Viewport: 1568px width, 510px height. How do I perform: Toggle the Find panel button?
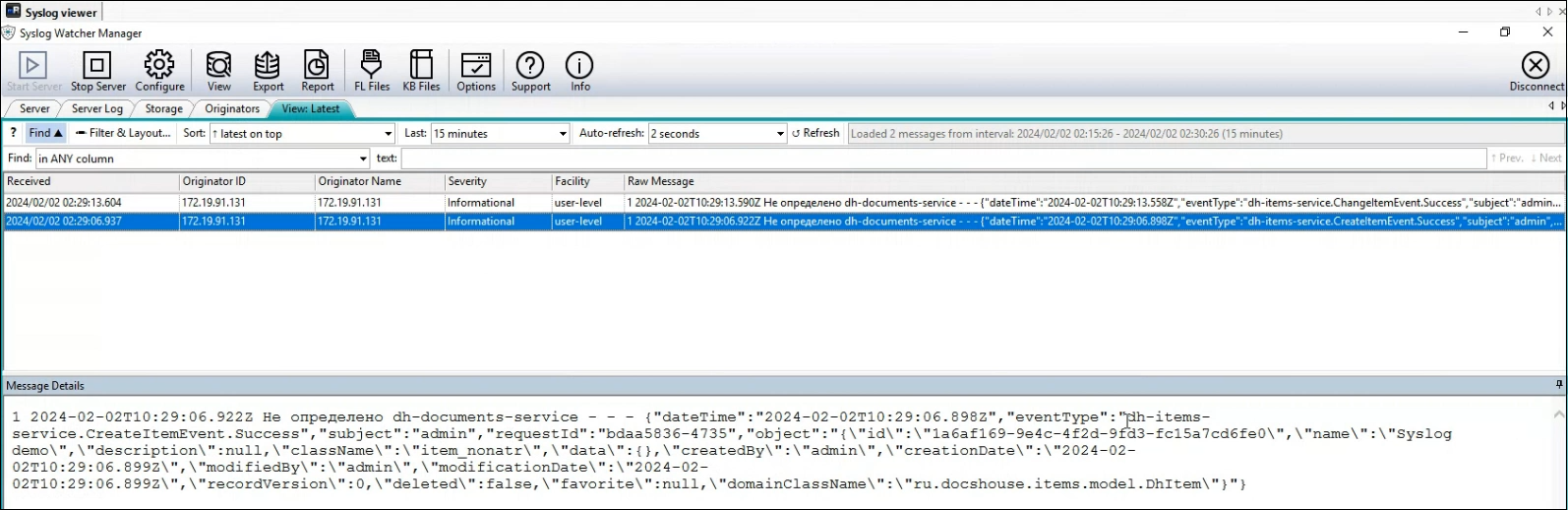coord(45,133)
